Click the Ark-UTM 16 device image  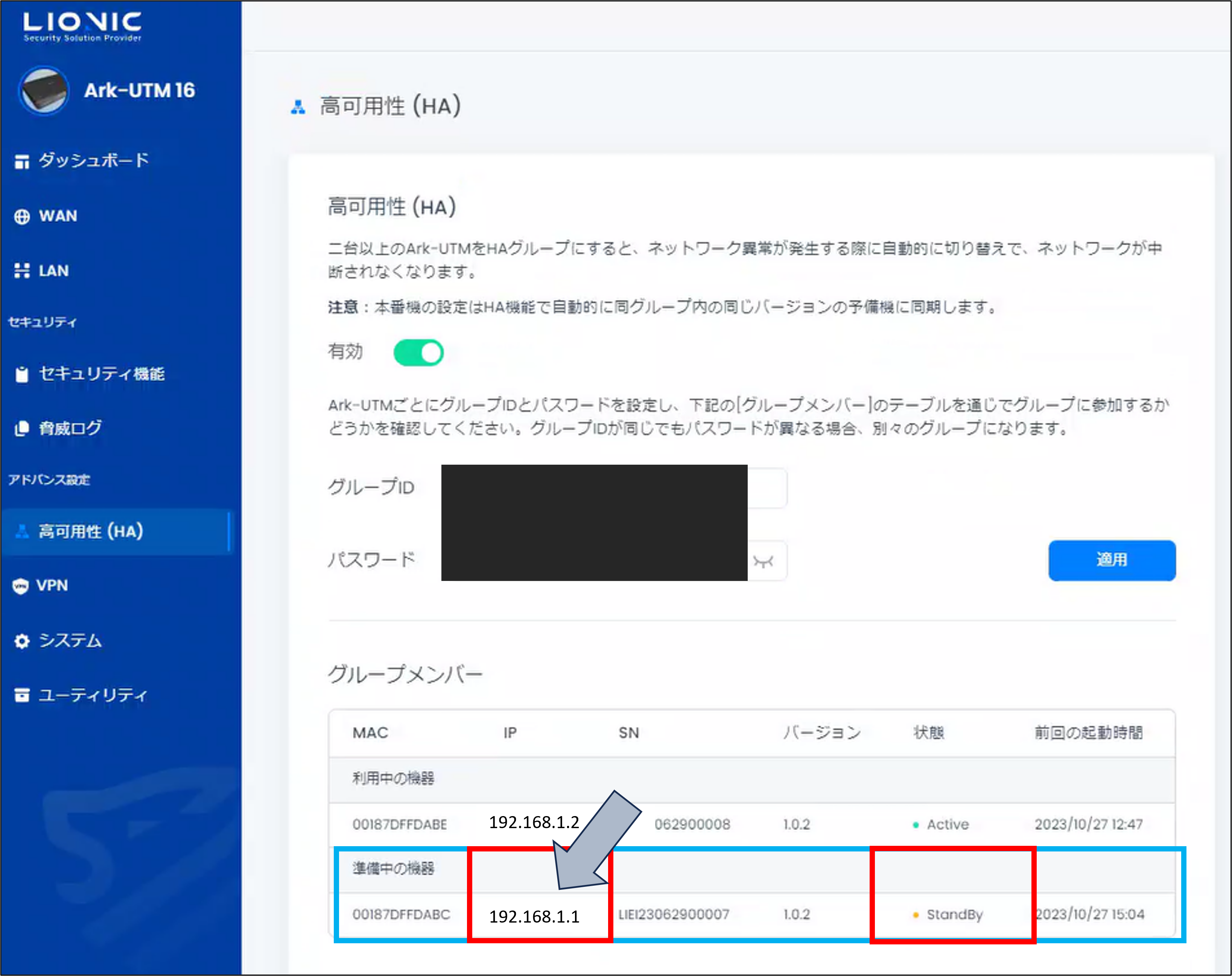click(x=43, y=90)
